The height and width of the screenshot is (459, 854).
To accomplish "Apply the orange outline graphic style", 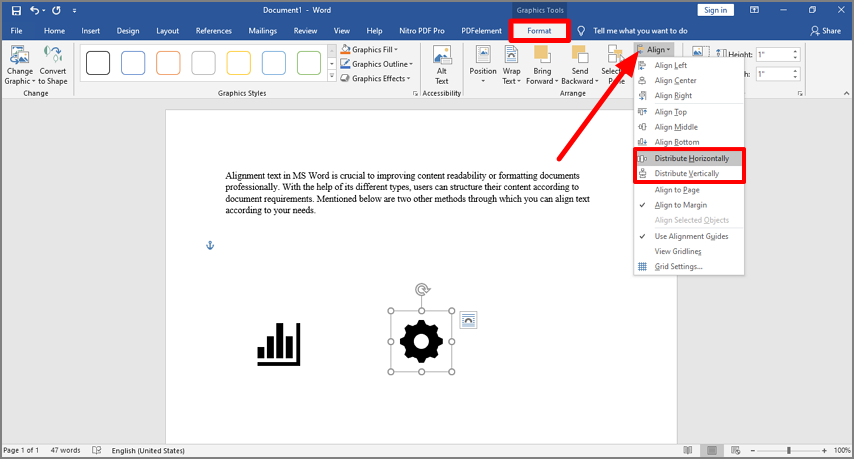I will (168, 63).
